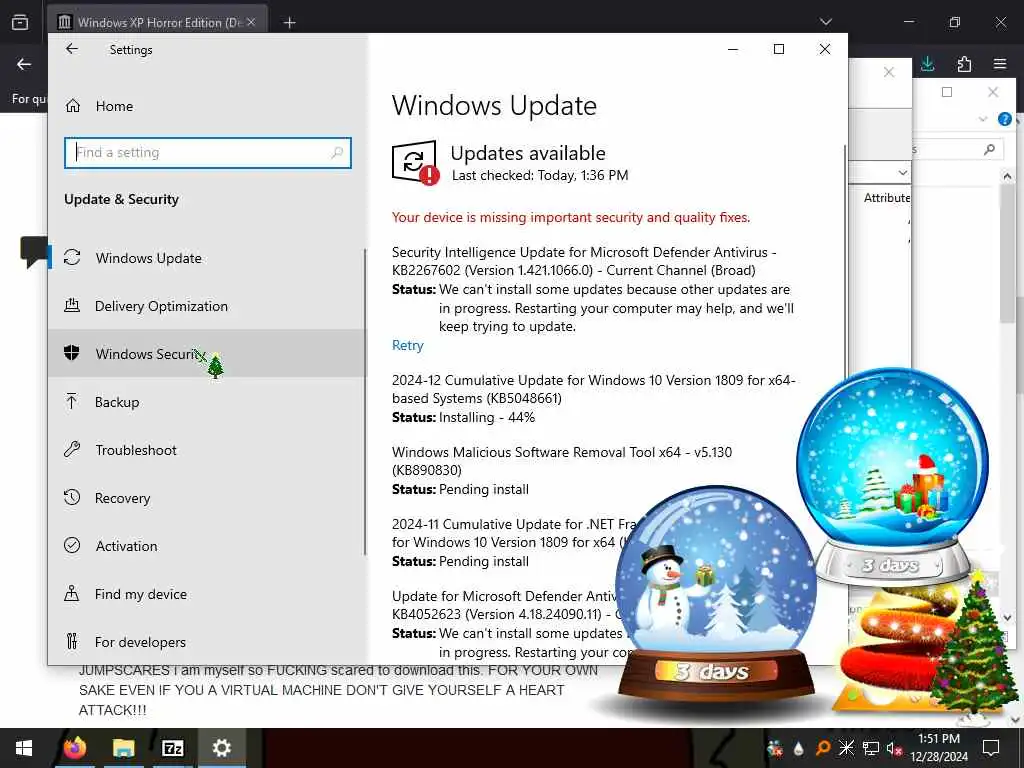This screenshot has width=1024, height=768.
Task: Close the Windows XP Horror Edition tab
Action: click(x=251, y=22)
